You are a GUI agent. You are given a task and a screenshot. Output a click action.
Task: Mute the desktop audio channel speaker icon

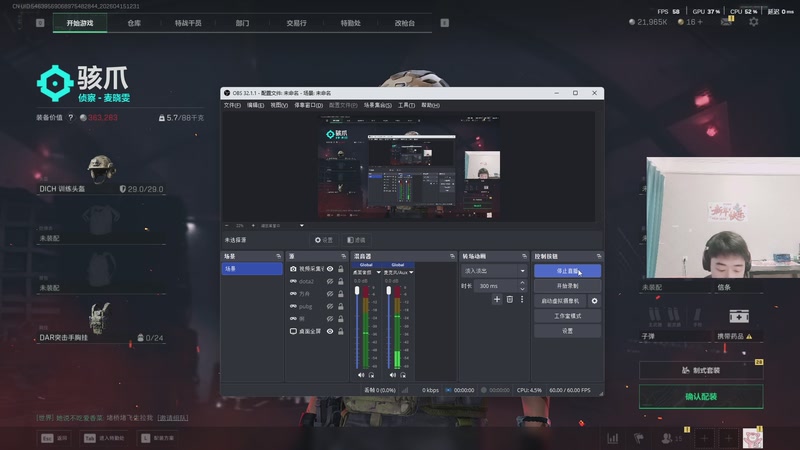pos(361,375)
